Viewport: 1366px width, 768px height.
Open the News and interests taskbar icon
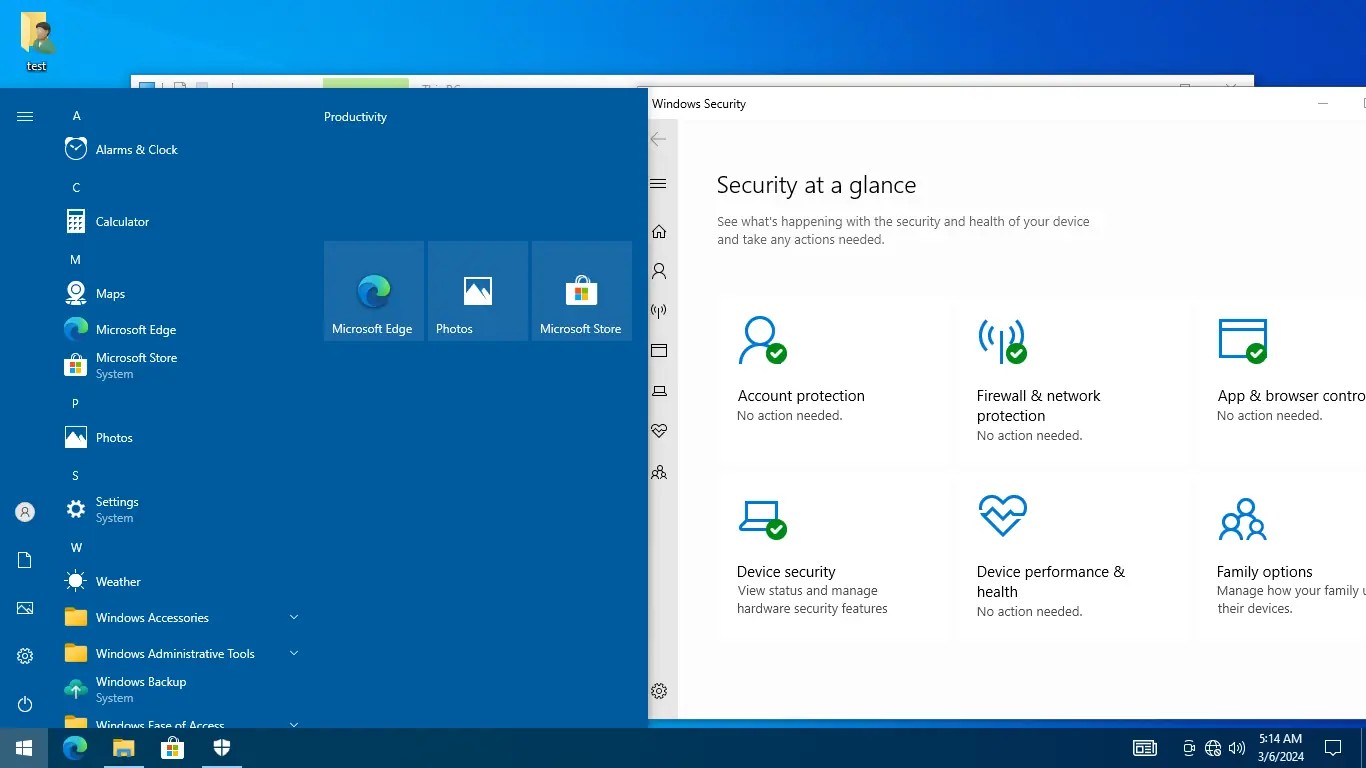tap(1145, 748)
